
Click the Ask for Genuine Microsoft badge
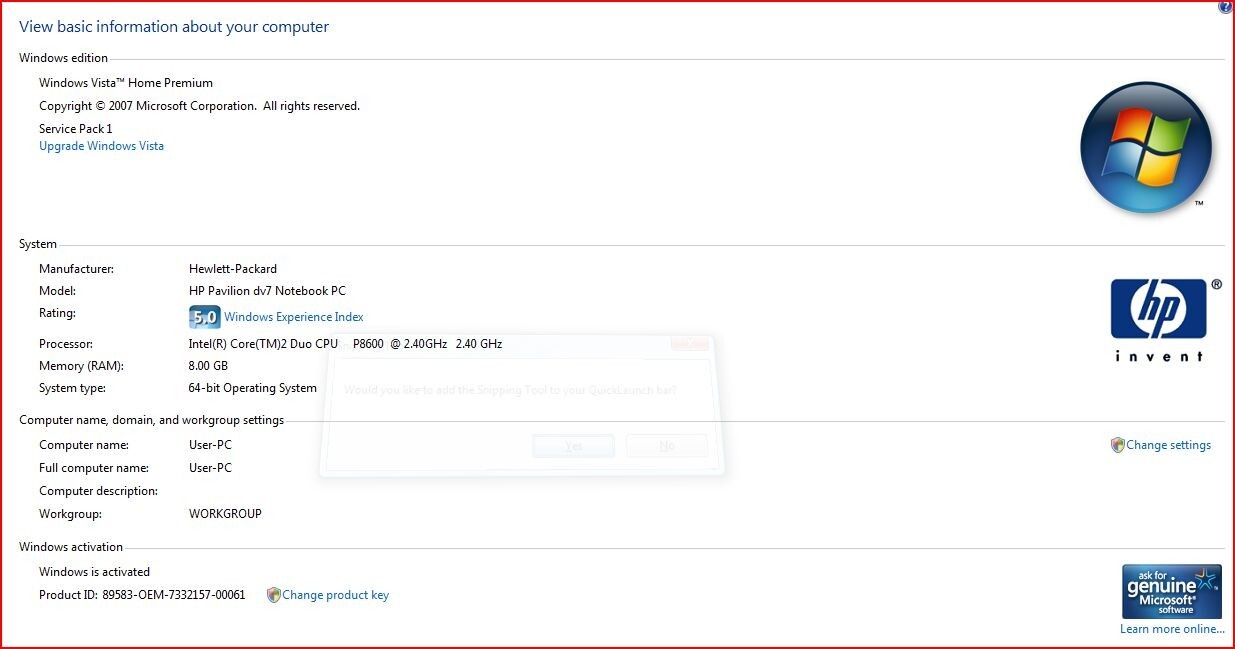point(1172,592)
